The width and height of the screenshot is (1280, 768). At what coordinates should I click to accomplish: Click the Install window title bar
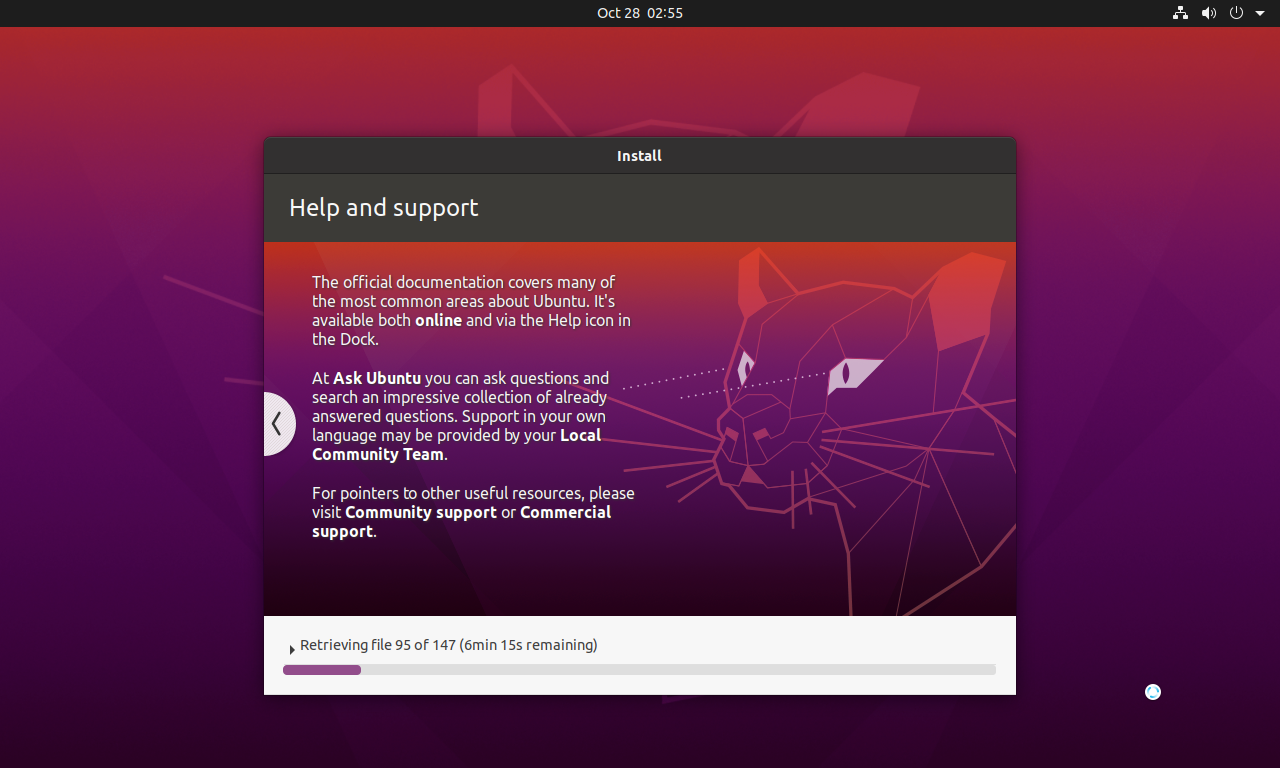[640, 156]
